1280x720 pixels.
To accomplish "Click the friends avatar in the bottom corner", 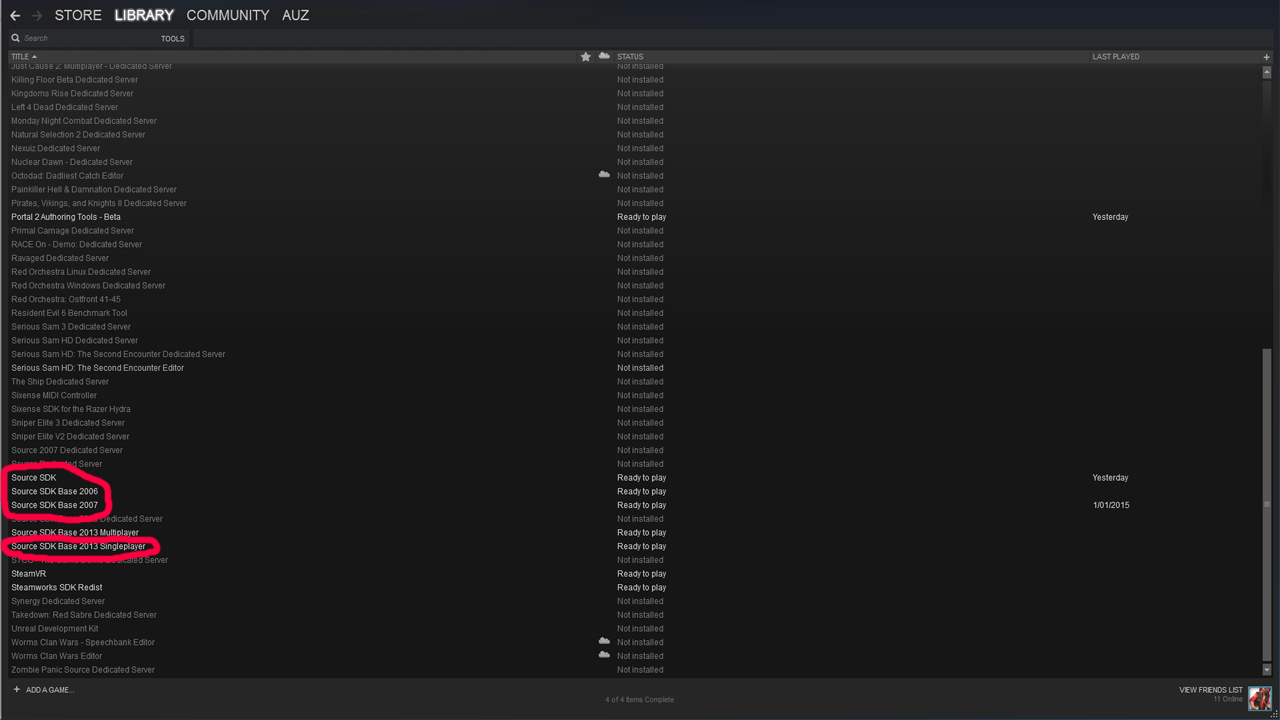I will point(1259,698).
